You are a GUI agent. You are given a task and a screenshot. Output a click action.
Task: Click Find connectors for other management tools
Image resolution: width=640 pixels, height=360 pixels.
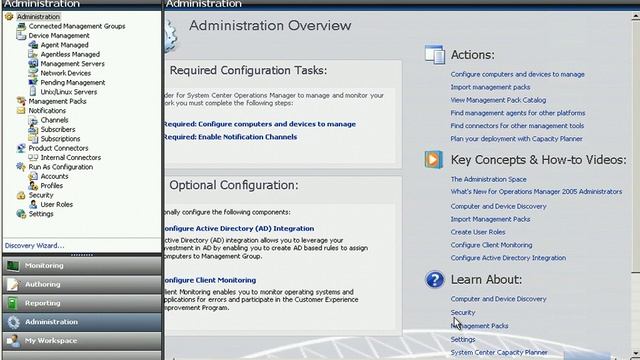pos(517,126)
